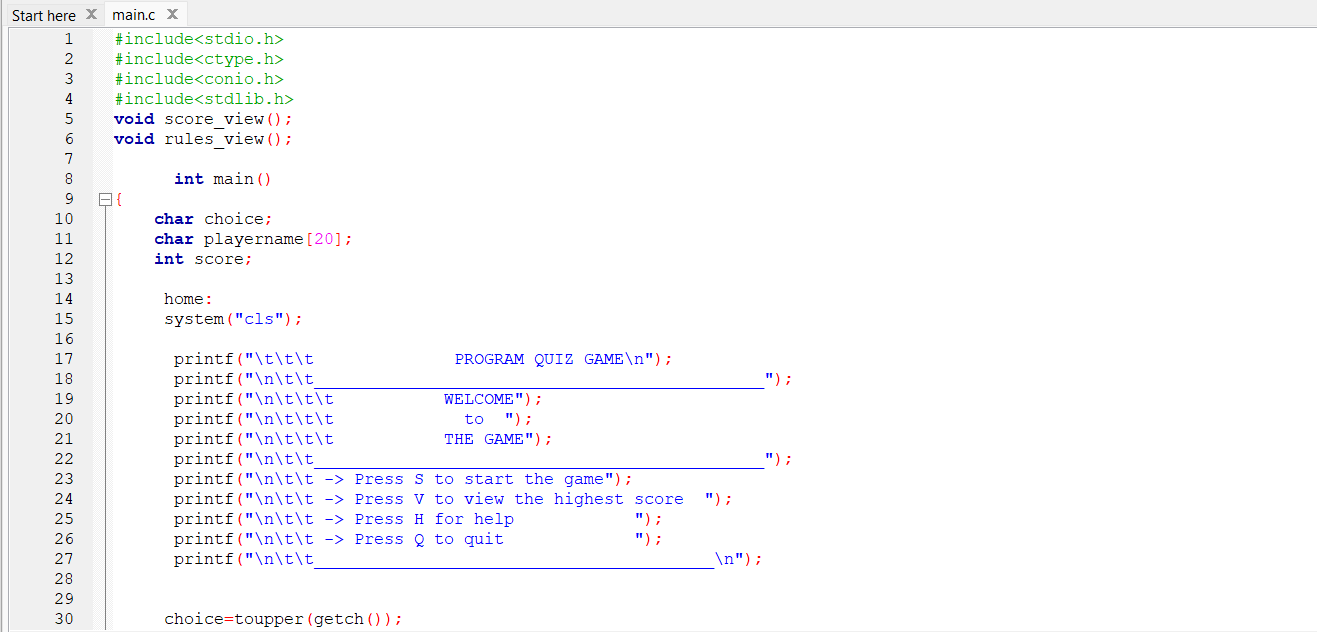Click the playername[20] array declaration
Image resolution: width=1317 pixels, height=632 pixels.
(x=277, y=239)
